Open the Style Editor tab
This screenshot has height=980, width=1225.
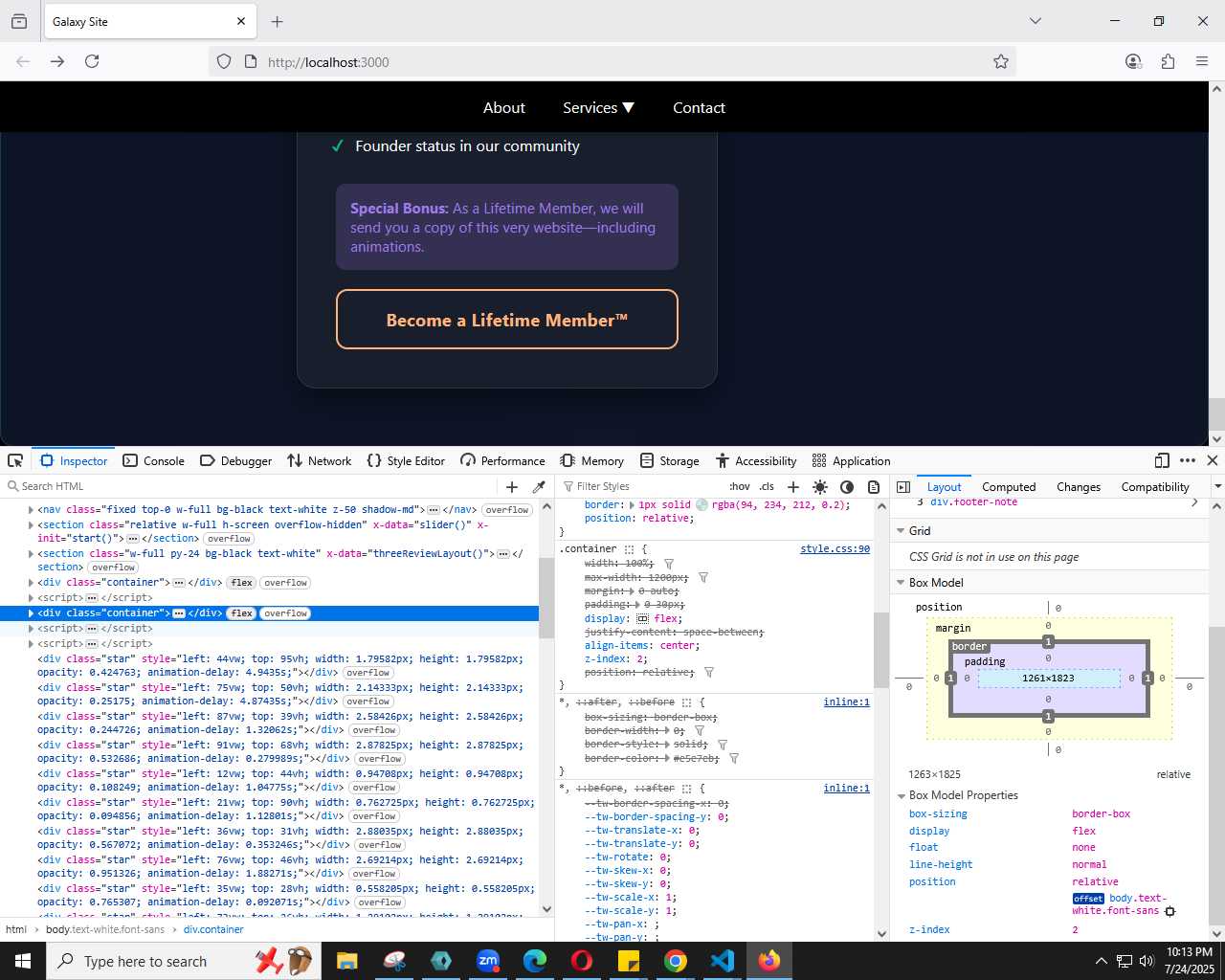click(406, 460)
